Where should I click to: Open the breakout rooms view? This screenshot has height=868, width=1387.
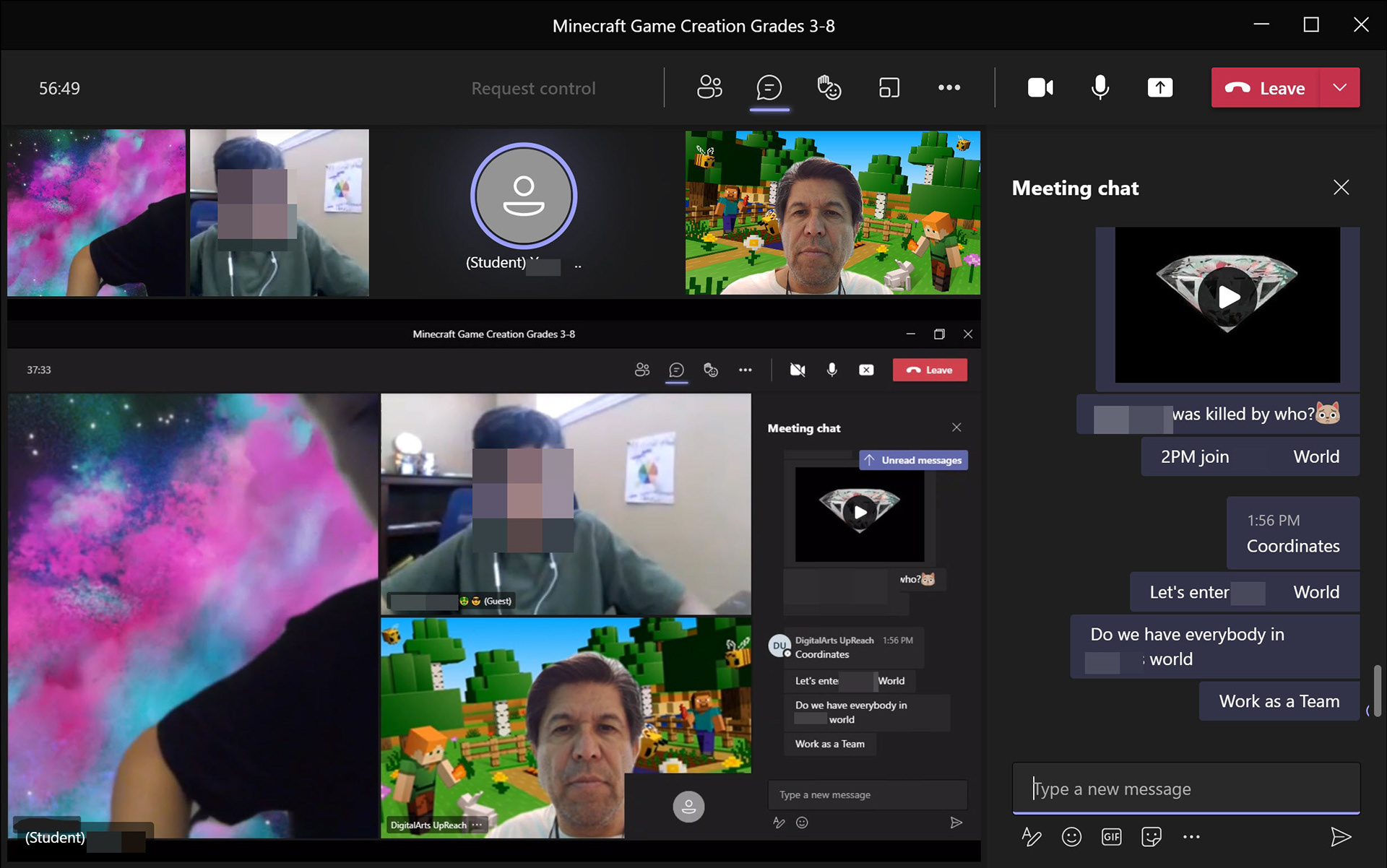tap(889, 87)
